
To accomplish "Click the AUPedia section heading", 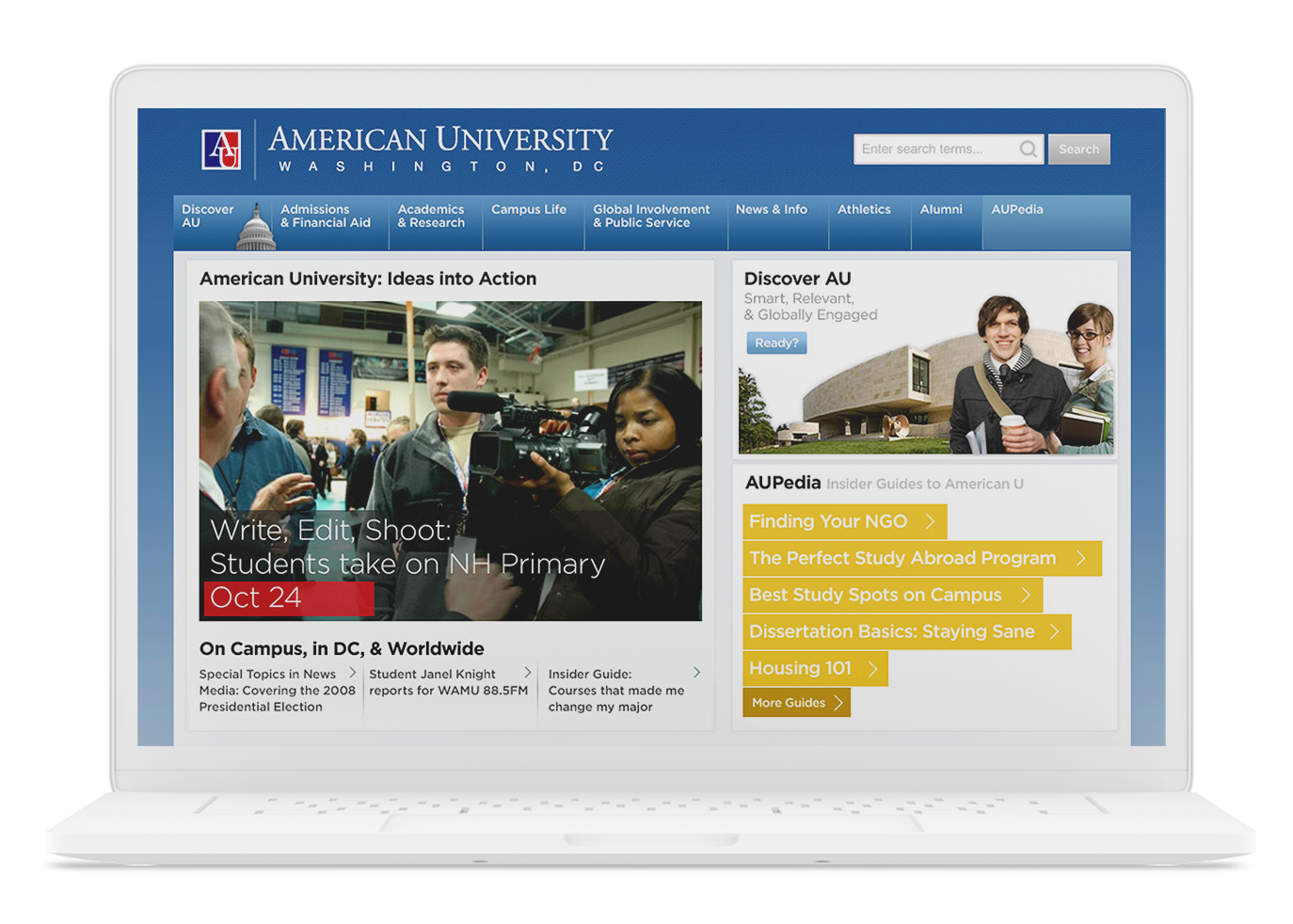I will coord(783,483).
